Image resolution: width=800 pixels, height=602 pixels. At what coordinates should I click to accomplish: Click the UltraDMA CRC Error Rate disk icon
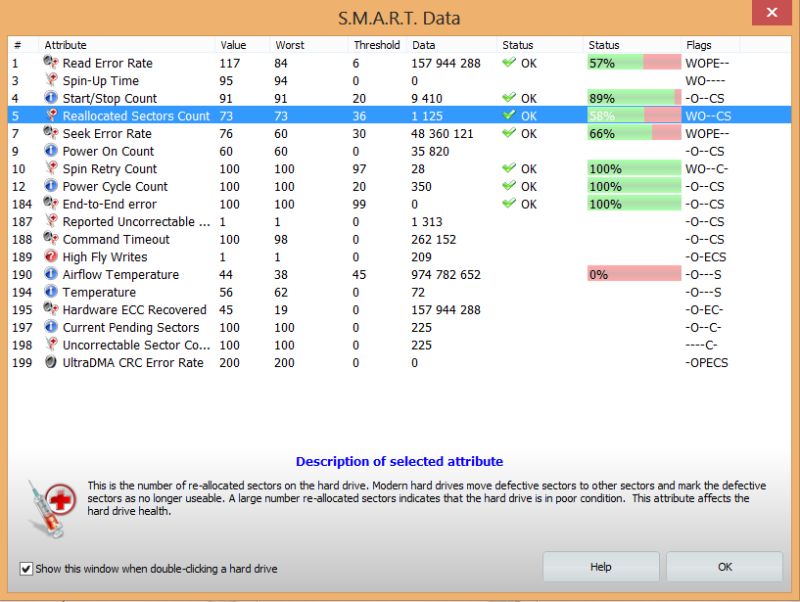click(x=51, y=362)
